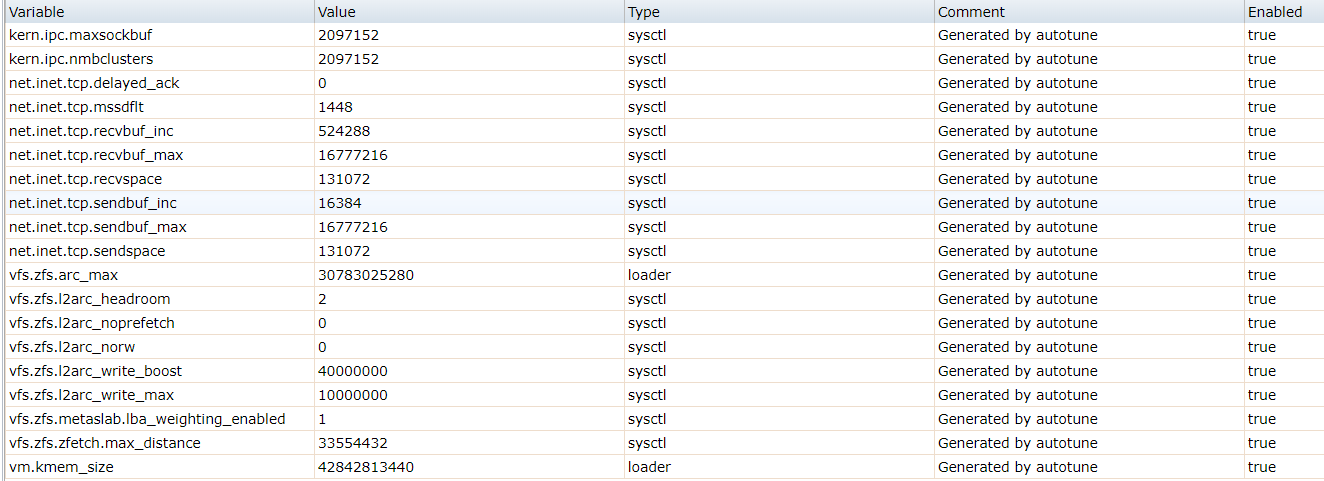Click the net.inet.tcp.delayed_ack variable
1324x481 pixels.
(94, 83)
